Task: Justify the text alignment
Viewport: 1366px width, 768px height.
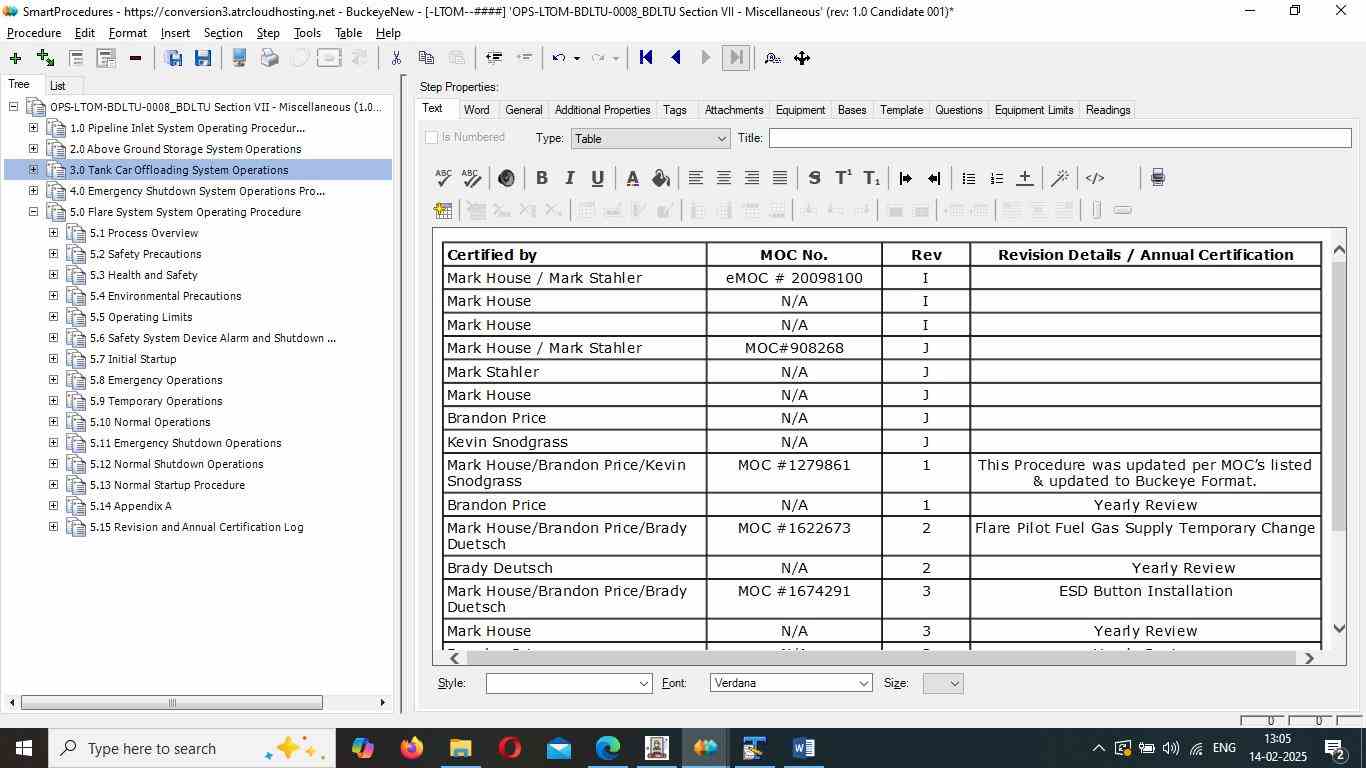Action: point(779,178)
